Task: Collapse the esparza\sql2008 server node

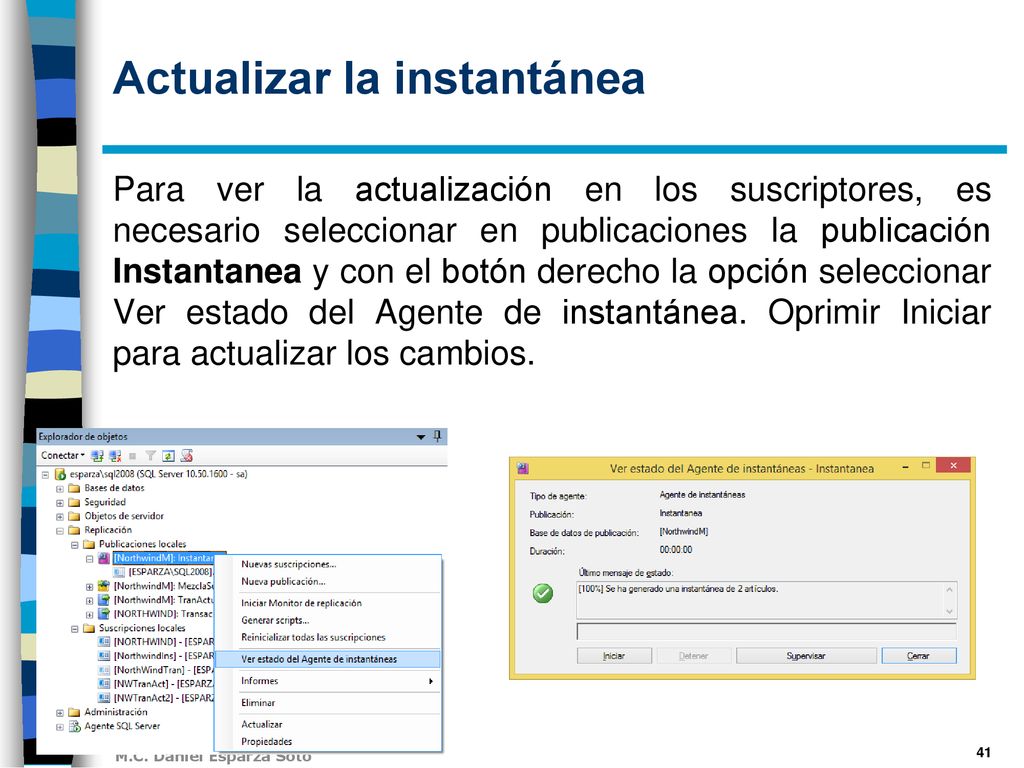Action: pyautogui.click(x=45, y=475)
